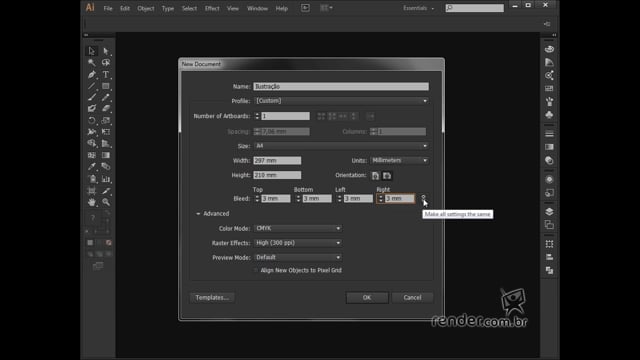Screen dimensions: 640x360
Task: Click the Bottom bleed value field
Action: pyautogui.click(x=317, y=198)
